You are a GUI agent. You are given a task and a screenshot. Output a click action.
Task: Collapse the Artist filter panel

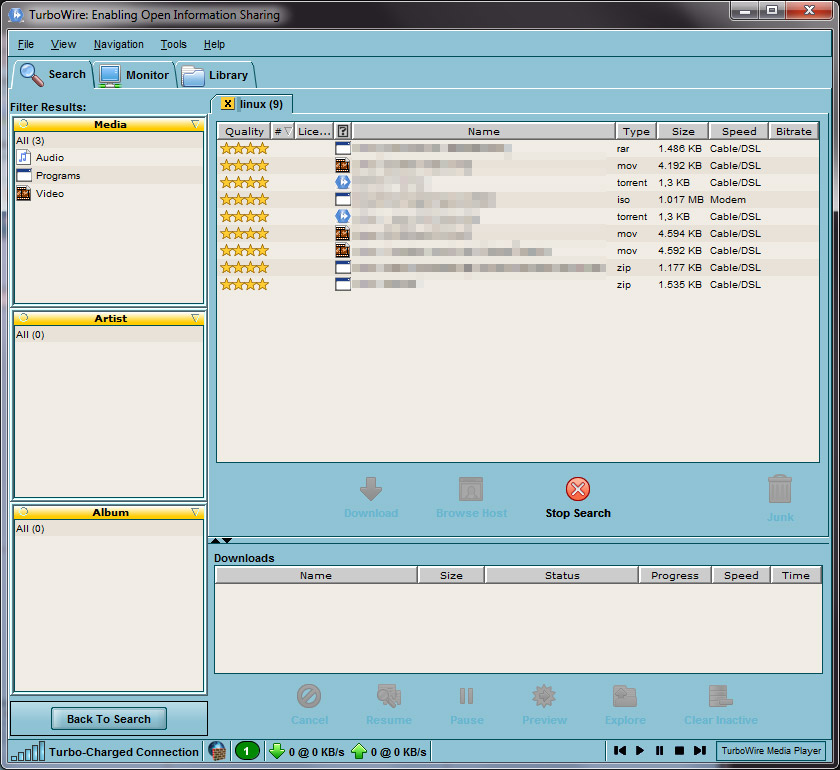pyautogui.click(x=195, y=319)
